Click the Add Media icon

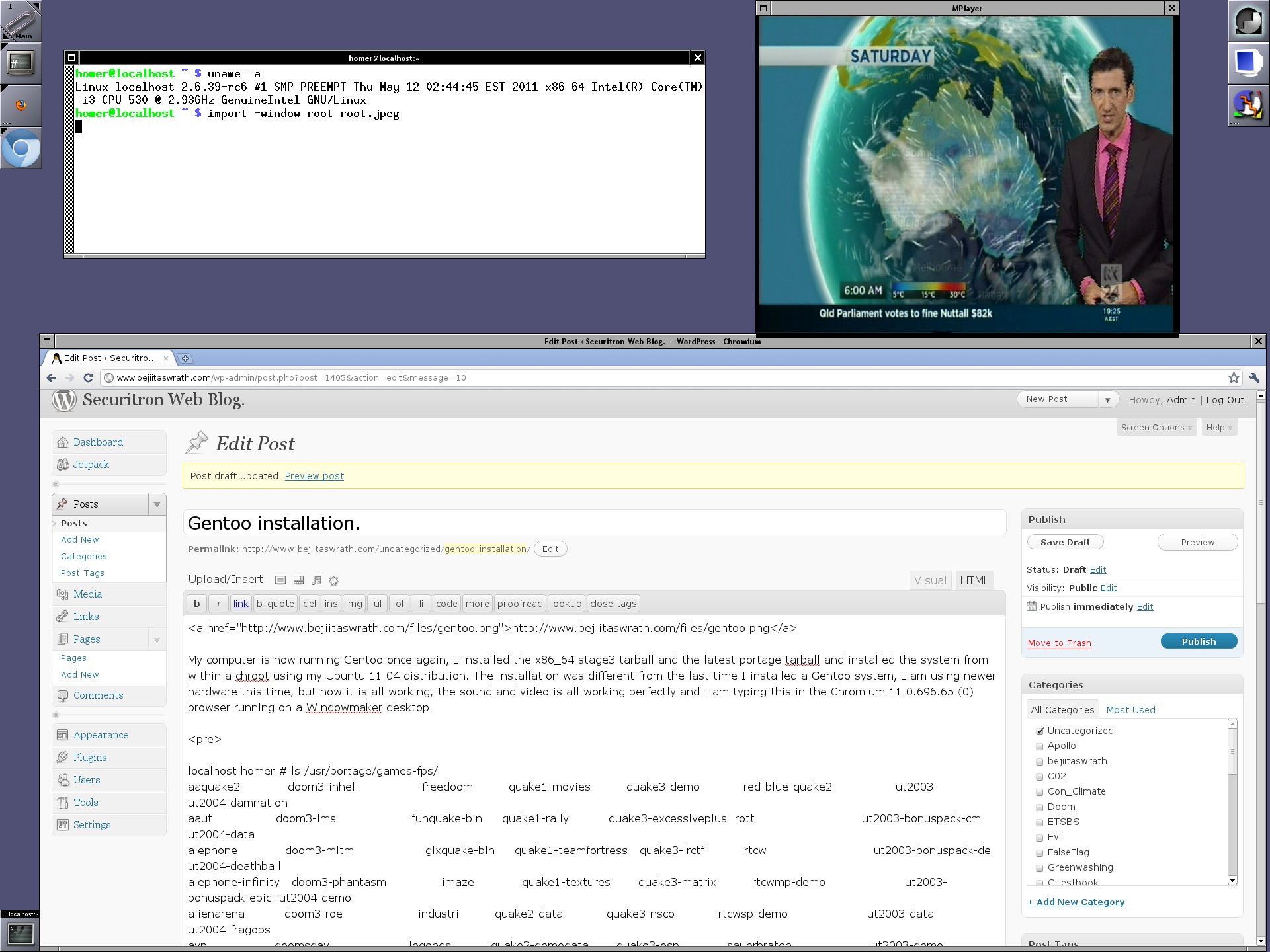334,580
